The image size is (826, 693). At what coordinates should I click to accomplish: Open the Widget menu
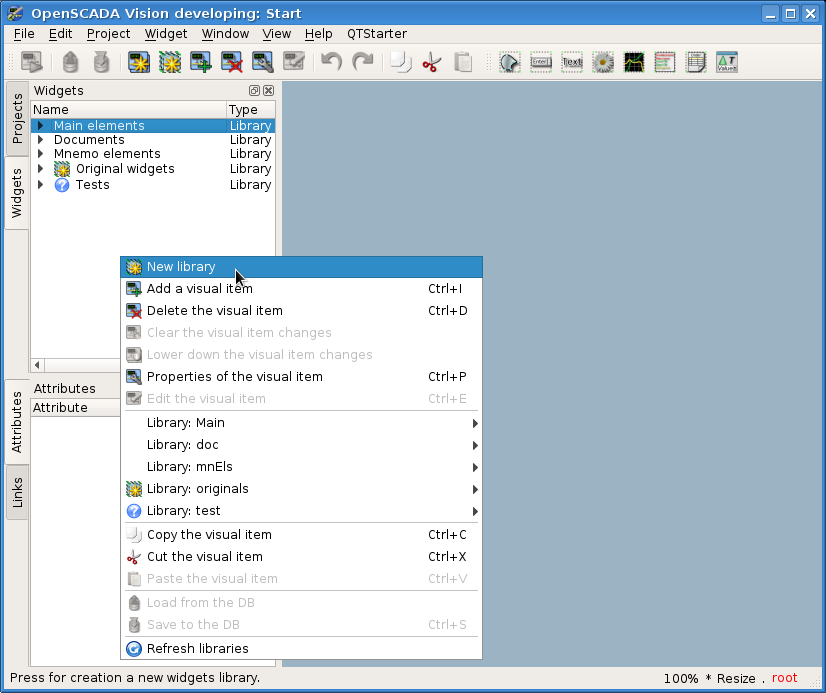pyautogui.click(x=166, y=34)
